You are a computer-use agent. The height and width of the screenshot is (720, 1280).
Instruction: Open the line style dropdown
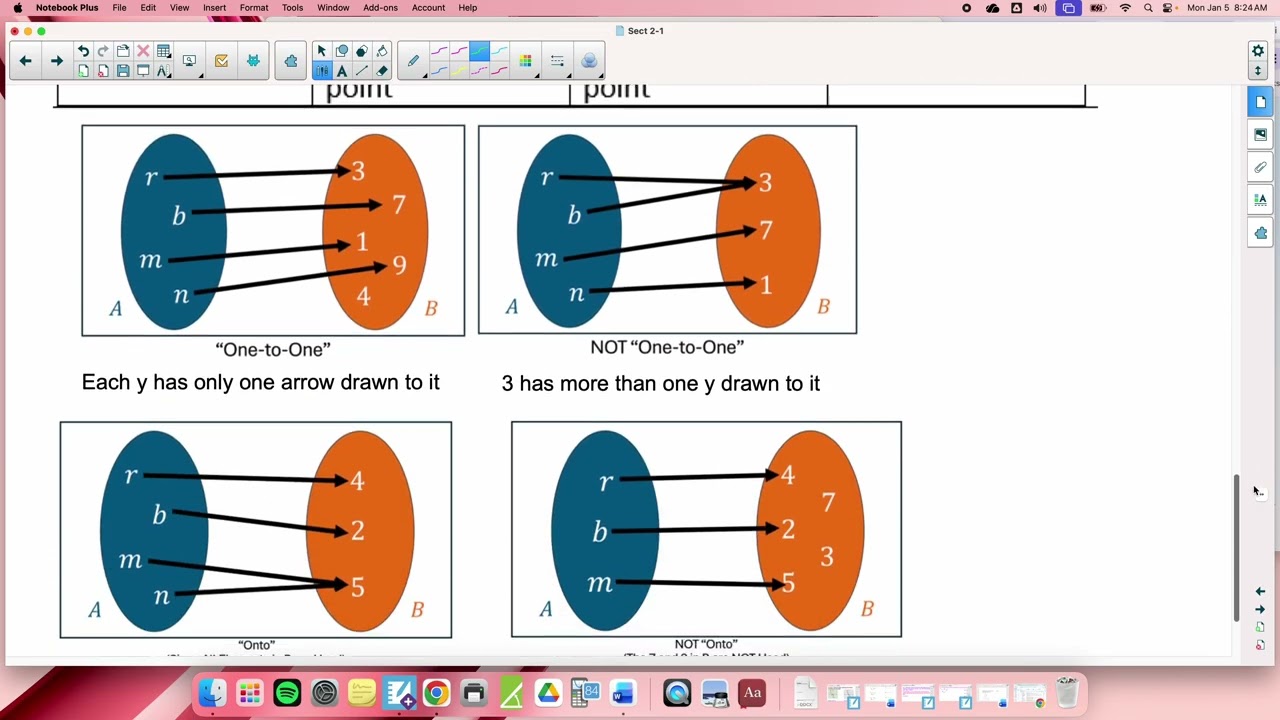(557, 61)
